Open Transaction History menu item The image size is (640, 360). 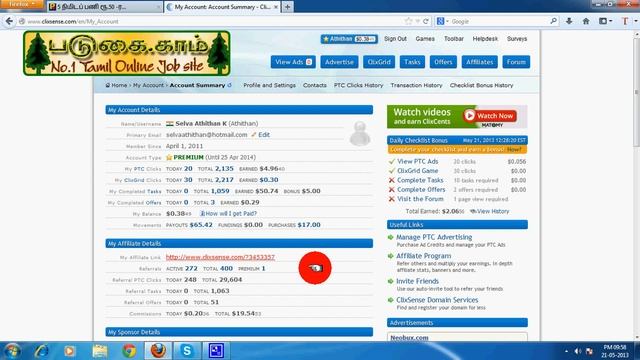coord(416,85)
